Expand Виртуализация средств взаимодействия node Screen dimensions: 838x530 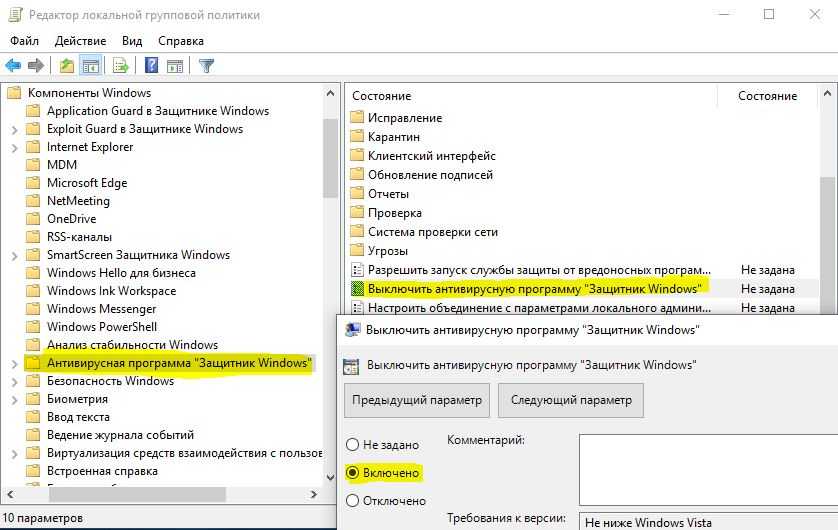pyautogui.click(x=14, y=454)
